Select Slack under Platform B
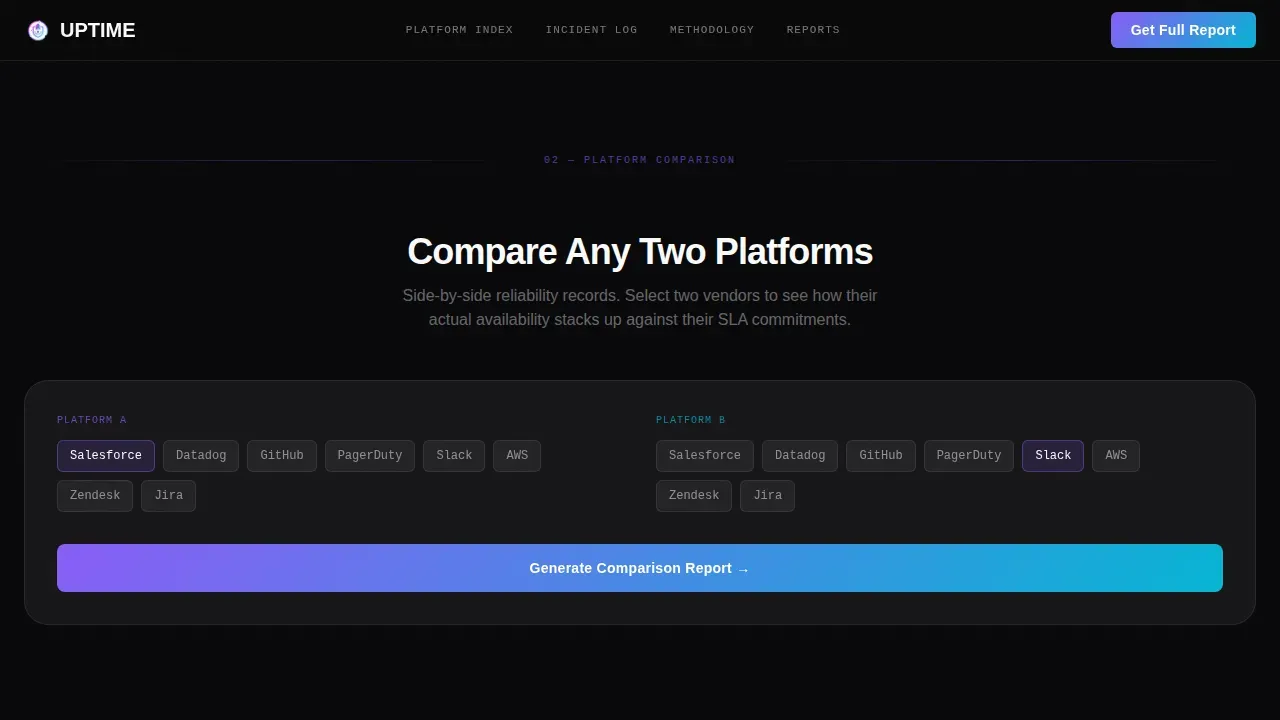The image size is (1280, 720). 1053,456
